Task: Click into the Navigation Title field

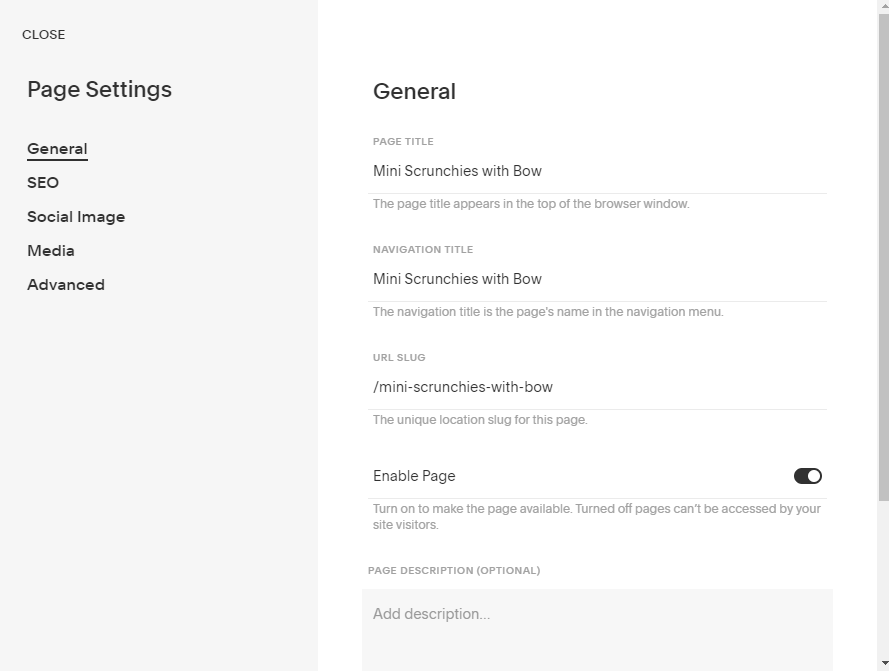Action: tap(598, 279)
